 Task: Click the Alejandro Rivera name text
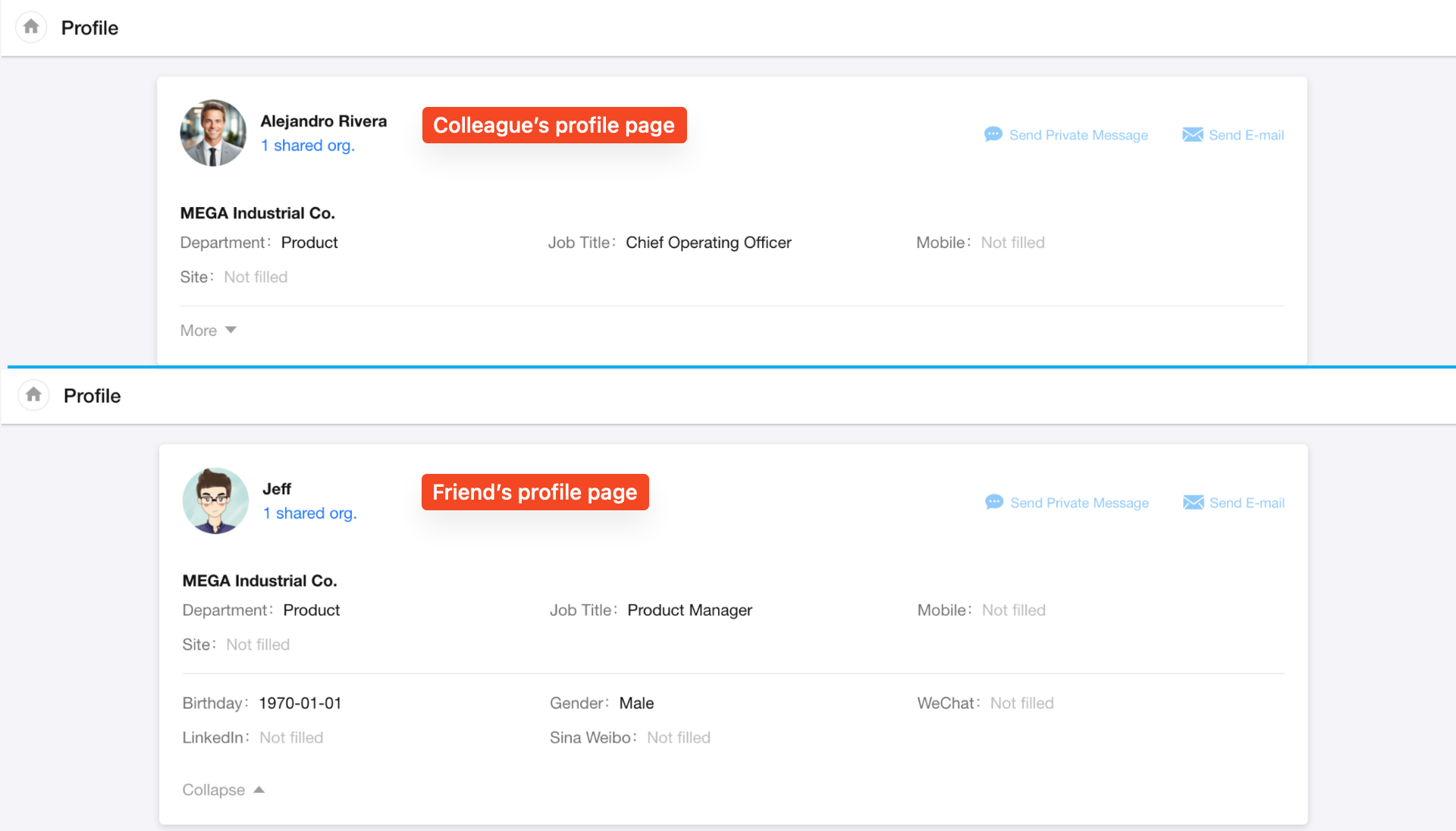[323, 121]
